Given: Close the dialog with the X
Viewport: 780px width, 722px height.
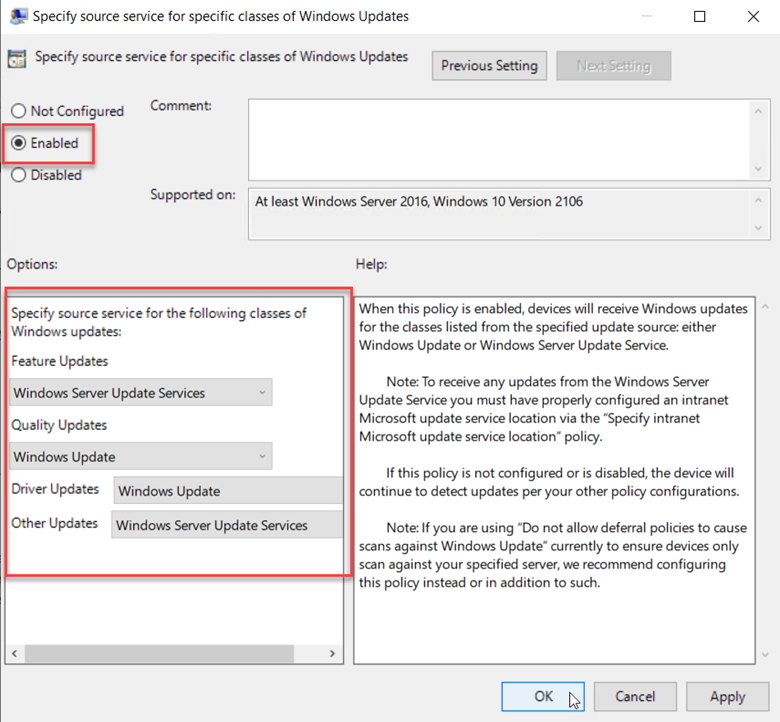Looking at the screenshot, I should [753, 16].
